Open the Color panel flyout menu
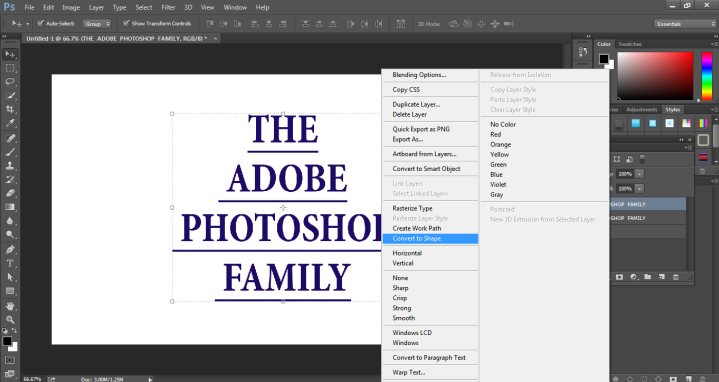The image size is (719, 382). tap(713, 44)
